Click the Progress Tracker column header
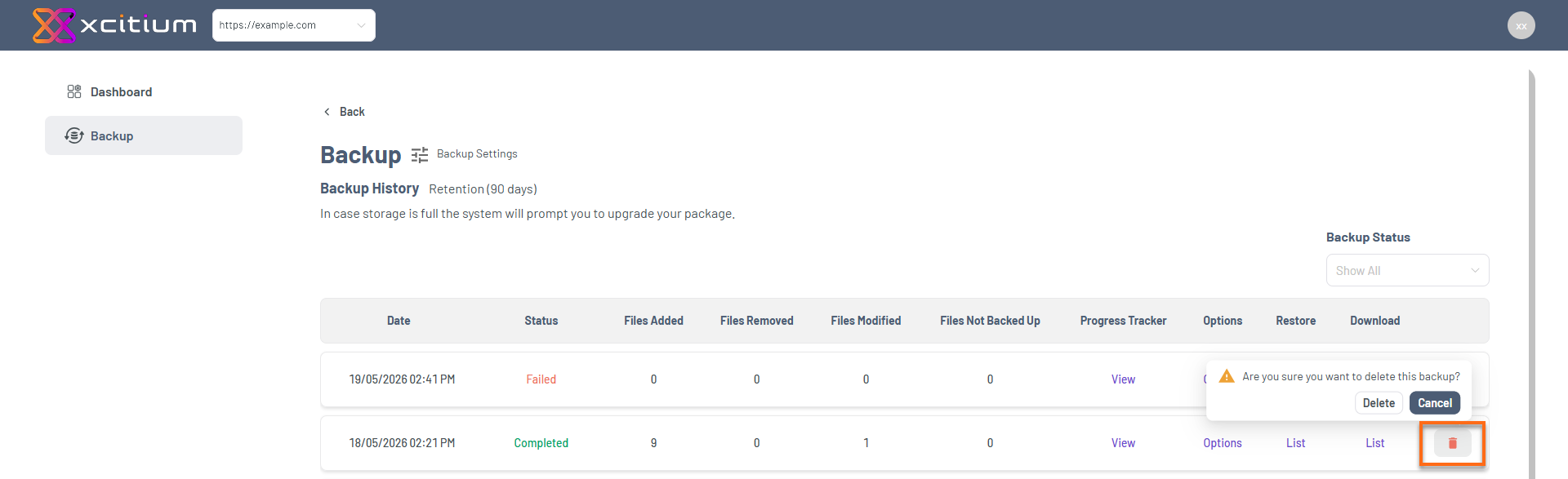 click(1123, 321)
